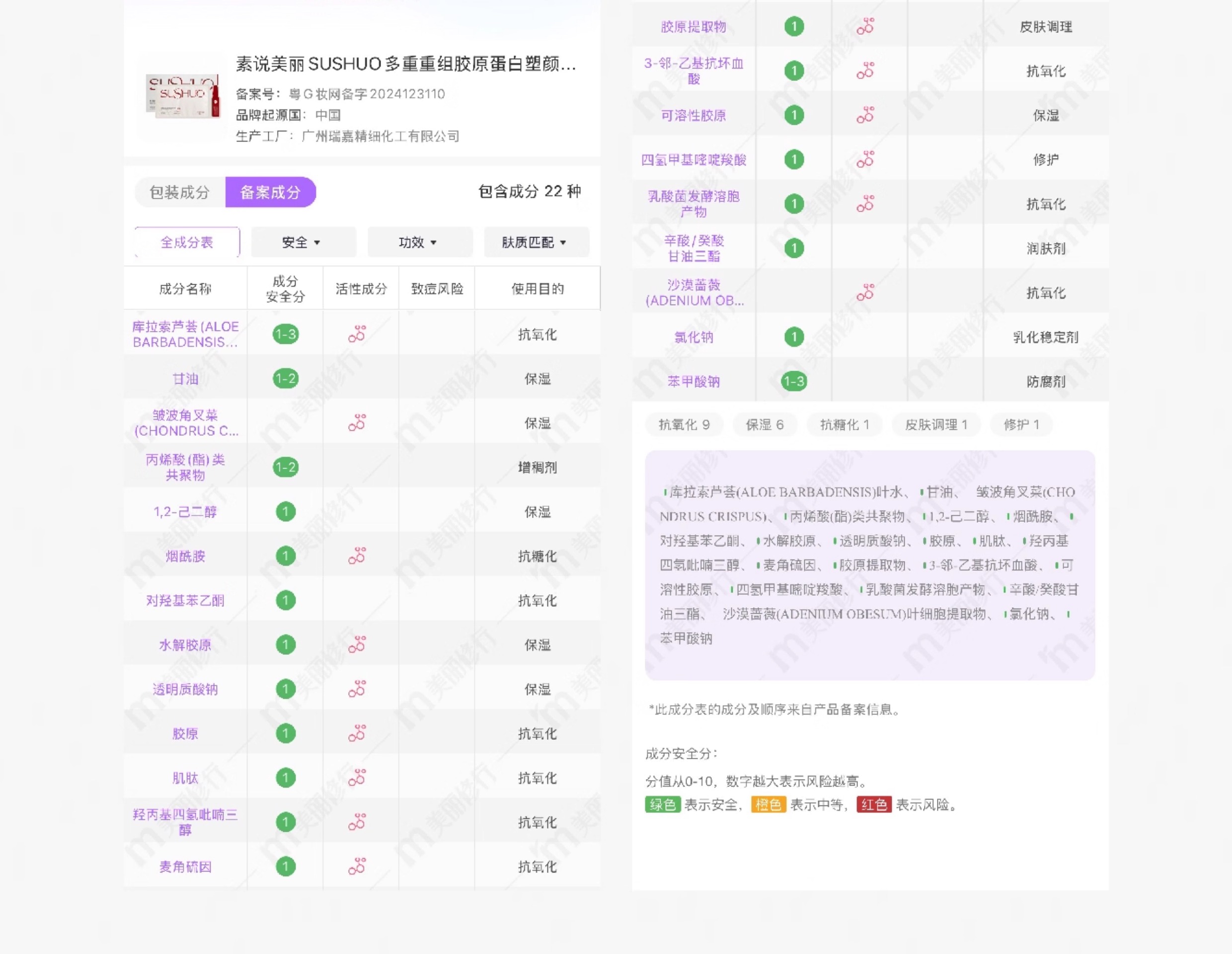Switch to 包装成分 toggle option
Image resolution: width=1232 pixels, height=954 pixels.
180,192
